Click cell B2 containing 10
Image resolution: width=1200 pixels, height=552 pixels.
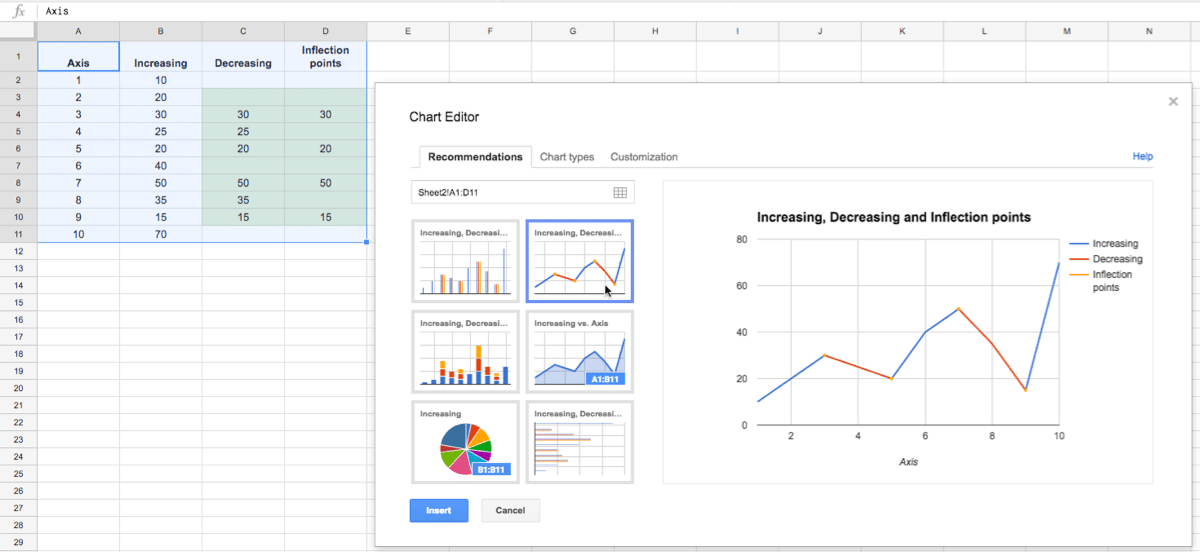pos(160,80)
